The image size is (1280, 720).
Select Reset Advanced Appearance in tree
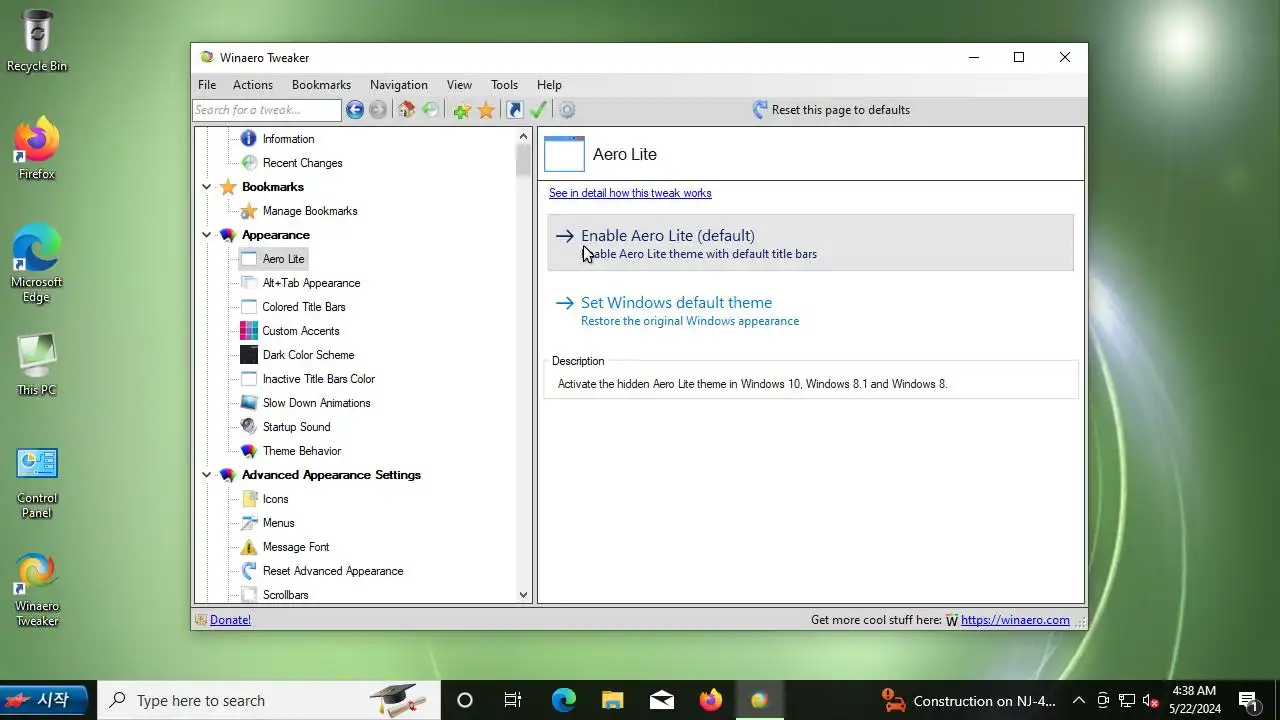pos(333,571)
